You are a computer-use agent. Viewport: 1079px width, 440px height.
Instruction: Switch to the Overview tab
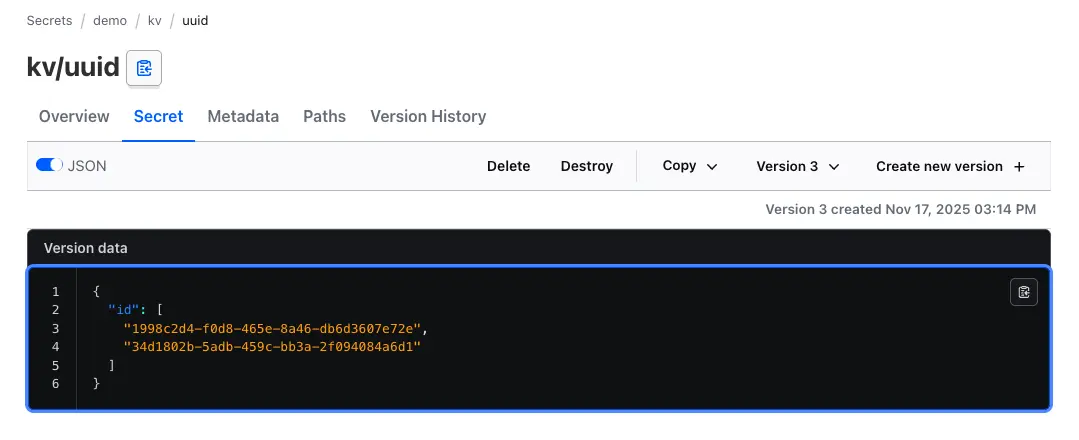coord(74,117)
